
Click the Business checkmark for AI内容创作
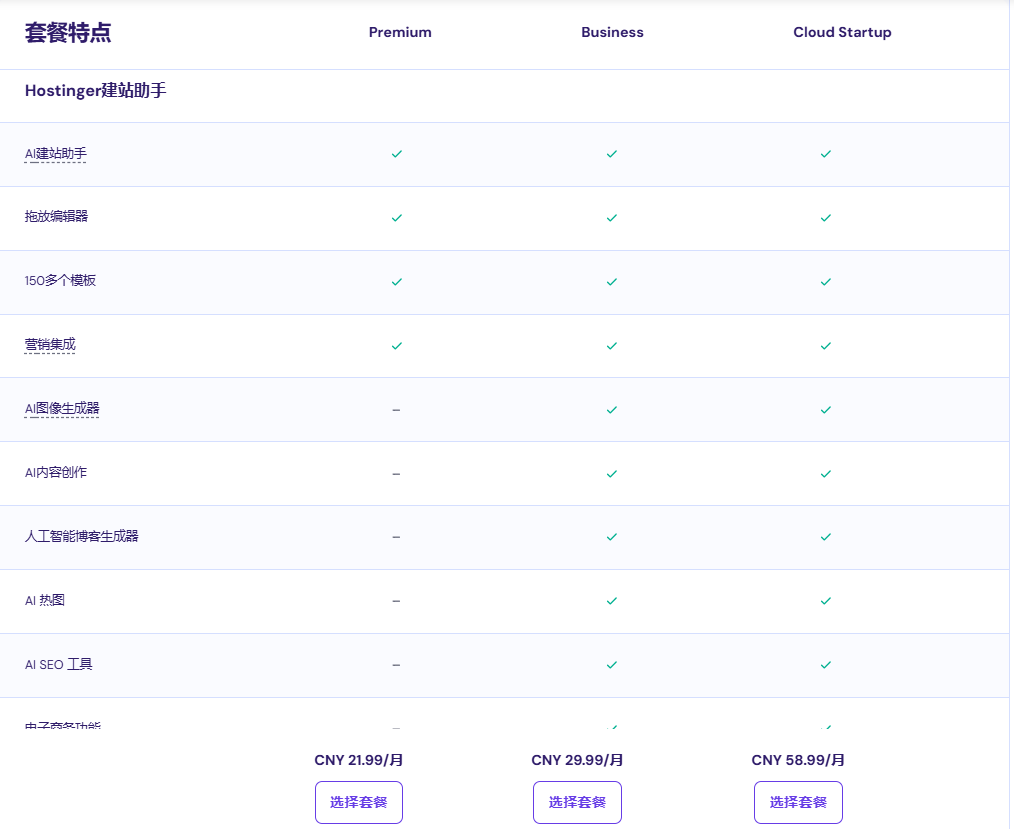(x=611, y=473)
